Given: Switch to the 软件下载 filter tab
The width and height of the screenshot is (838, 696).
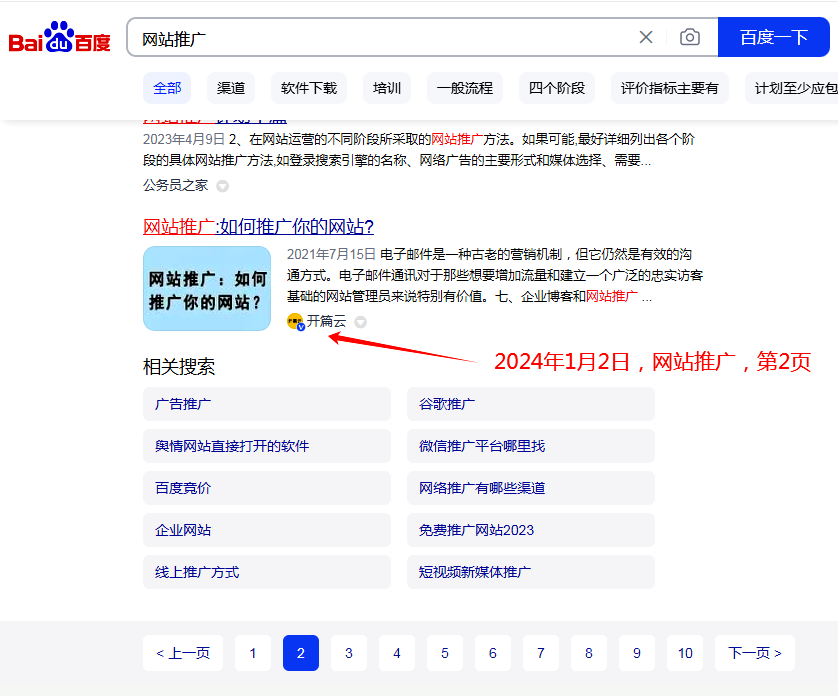Looking at the screenshot, I should [308, 88].
